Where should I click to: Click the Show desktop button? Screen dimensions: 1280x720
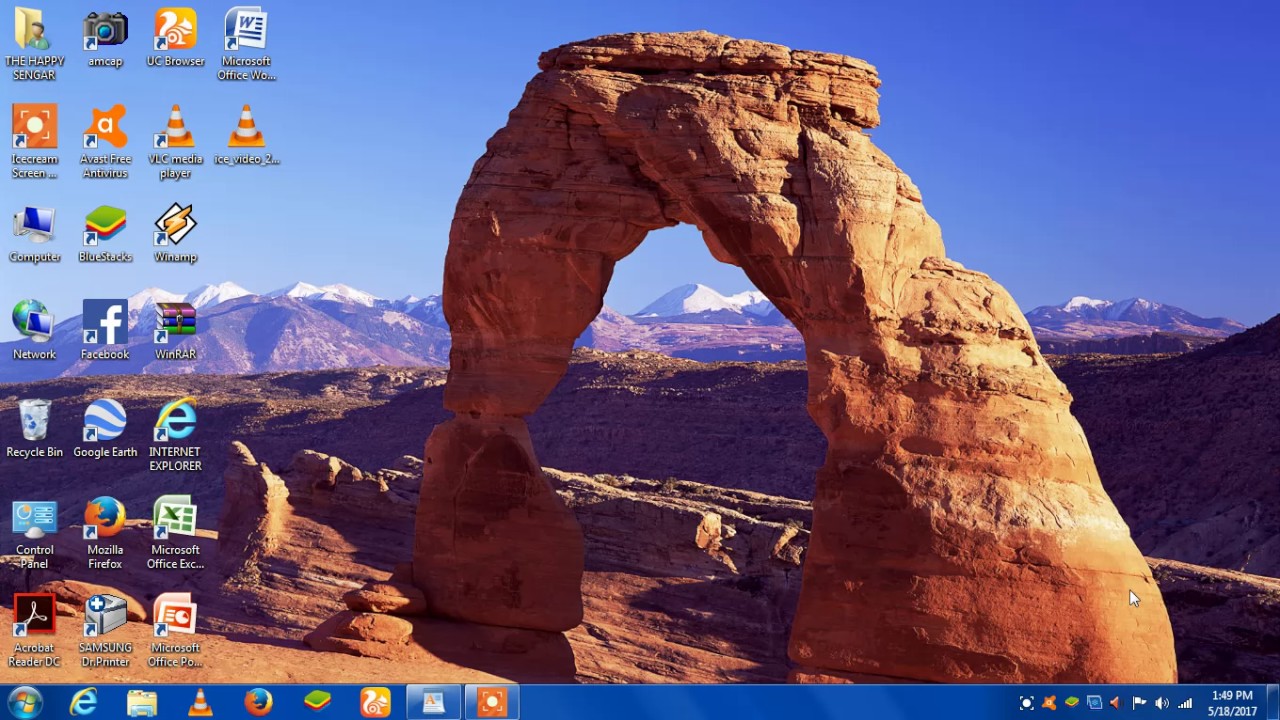pos(1273,702)
